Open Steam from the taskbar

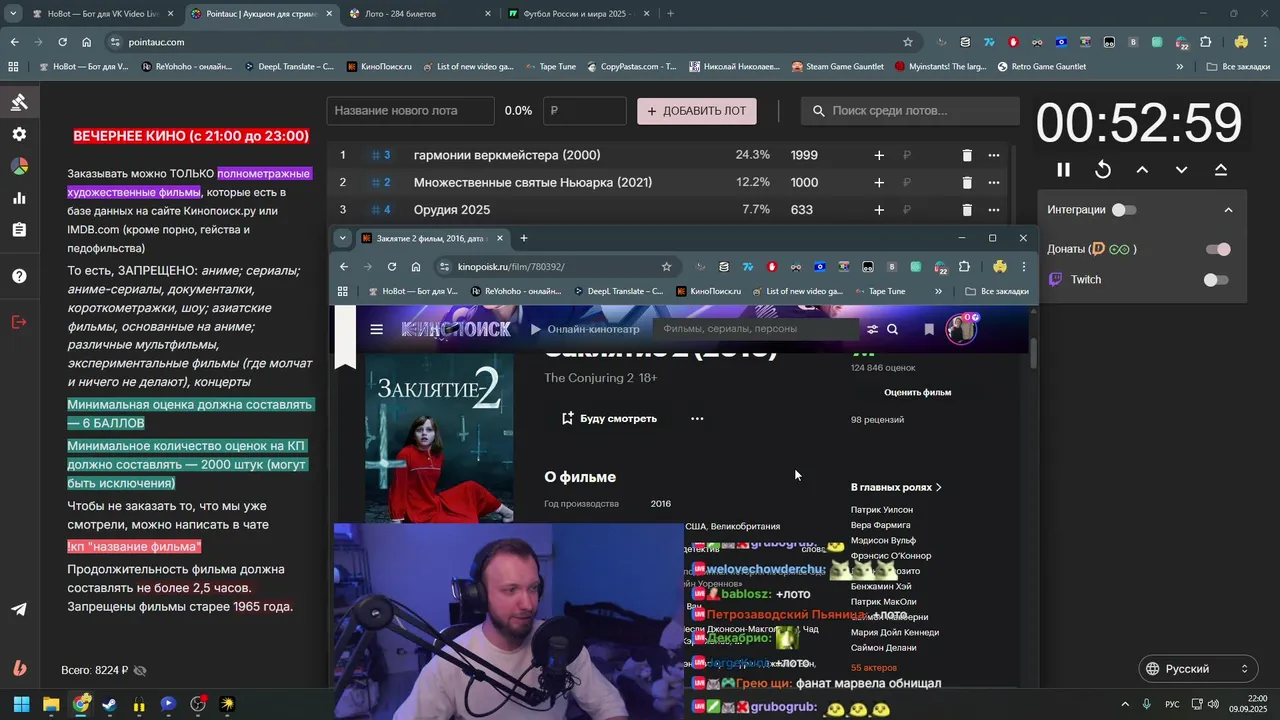pyautogui.click(x=110, y=704)
